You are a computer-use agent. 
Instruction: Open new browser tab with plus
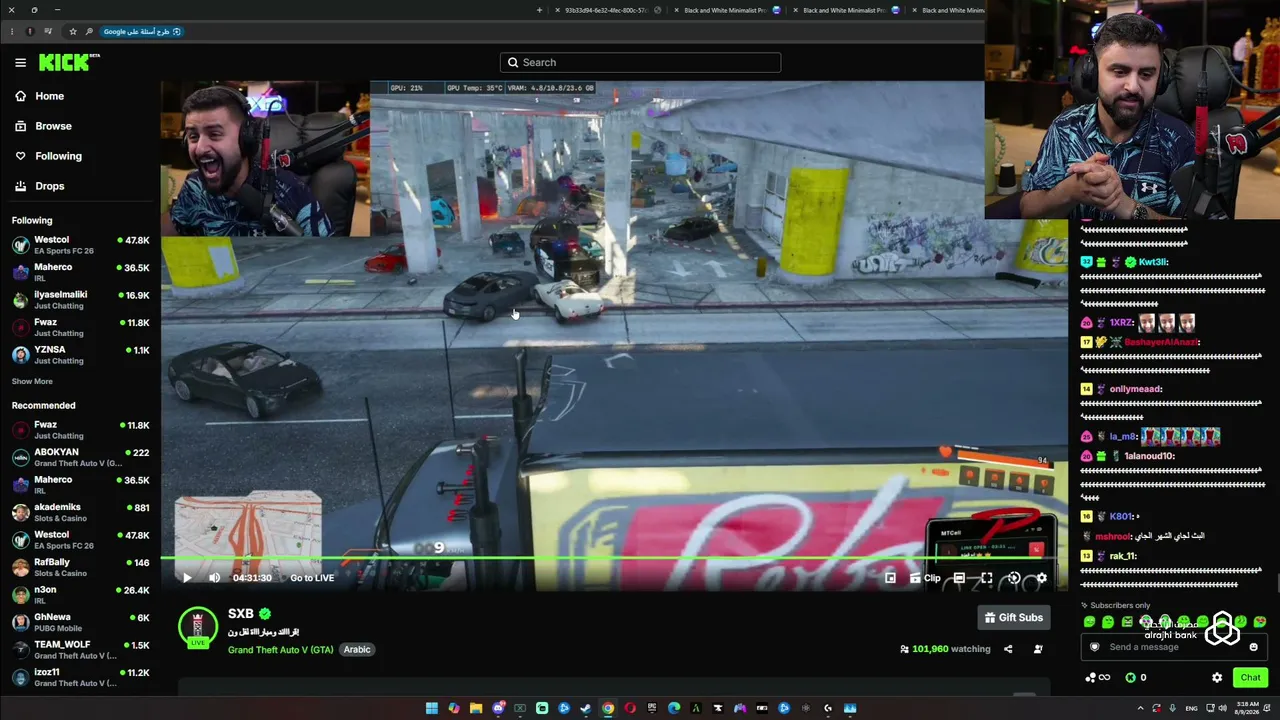click(x=539, y=10)
